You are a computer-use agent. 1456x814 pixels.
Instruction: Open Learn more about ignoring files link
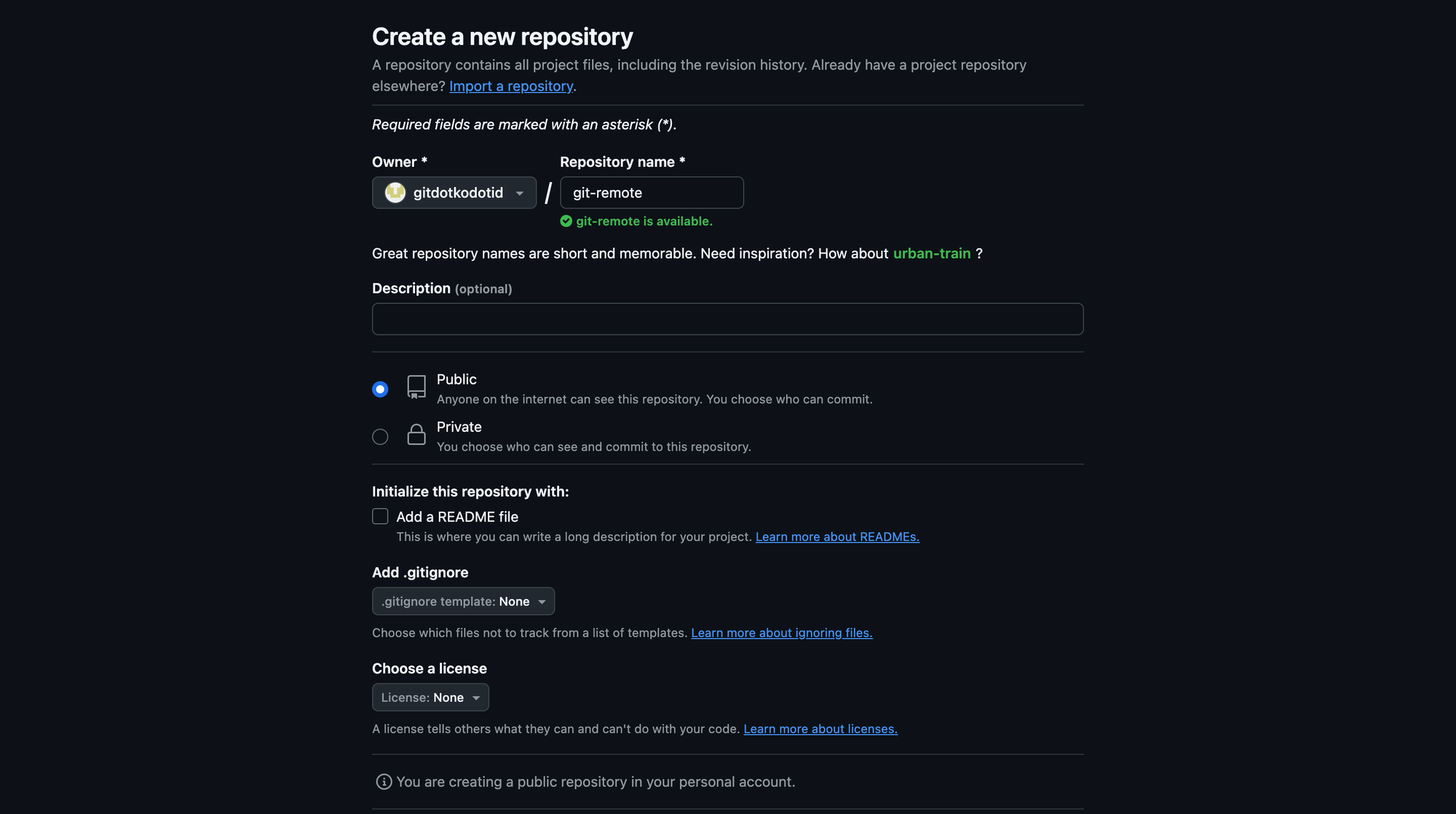781,633
